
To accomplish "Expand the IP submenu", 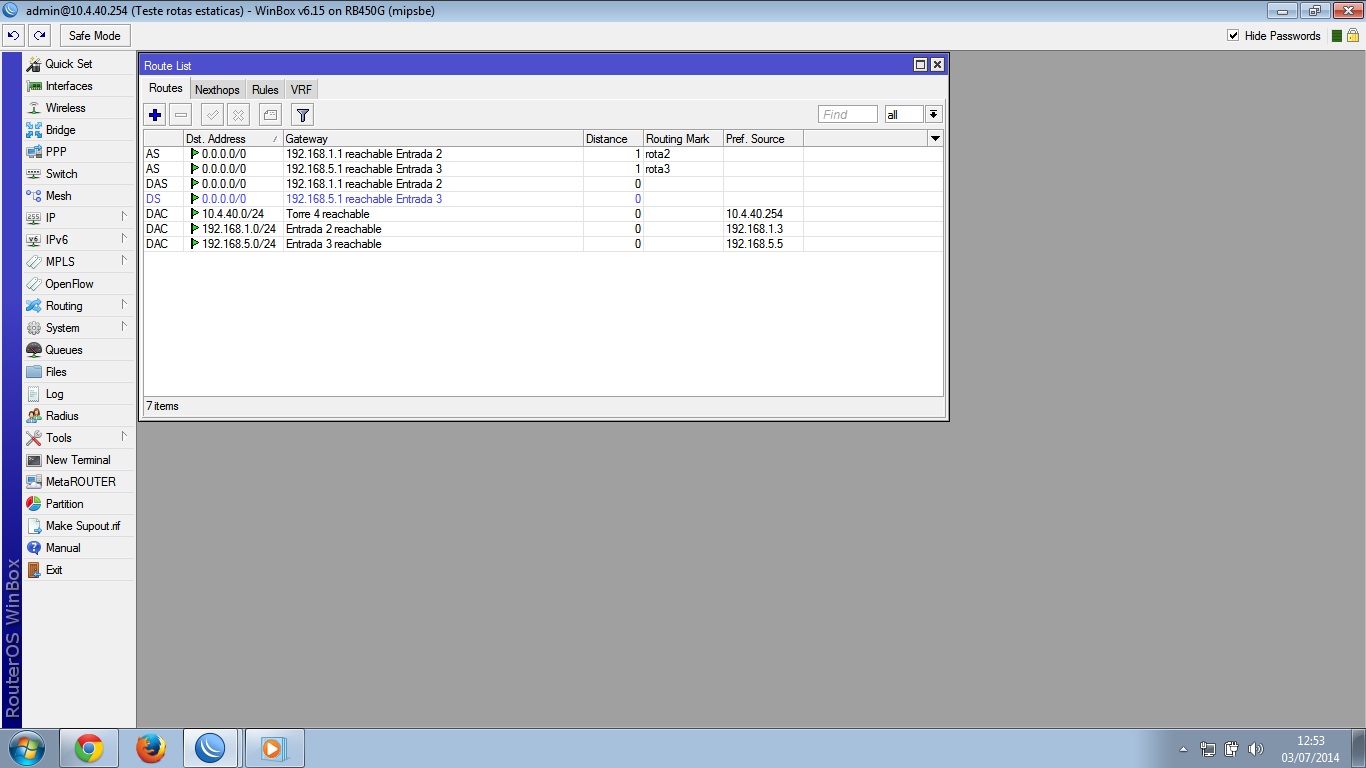I will 79,218.
